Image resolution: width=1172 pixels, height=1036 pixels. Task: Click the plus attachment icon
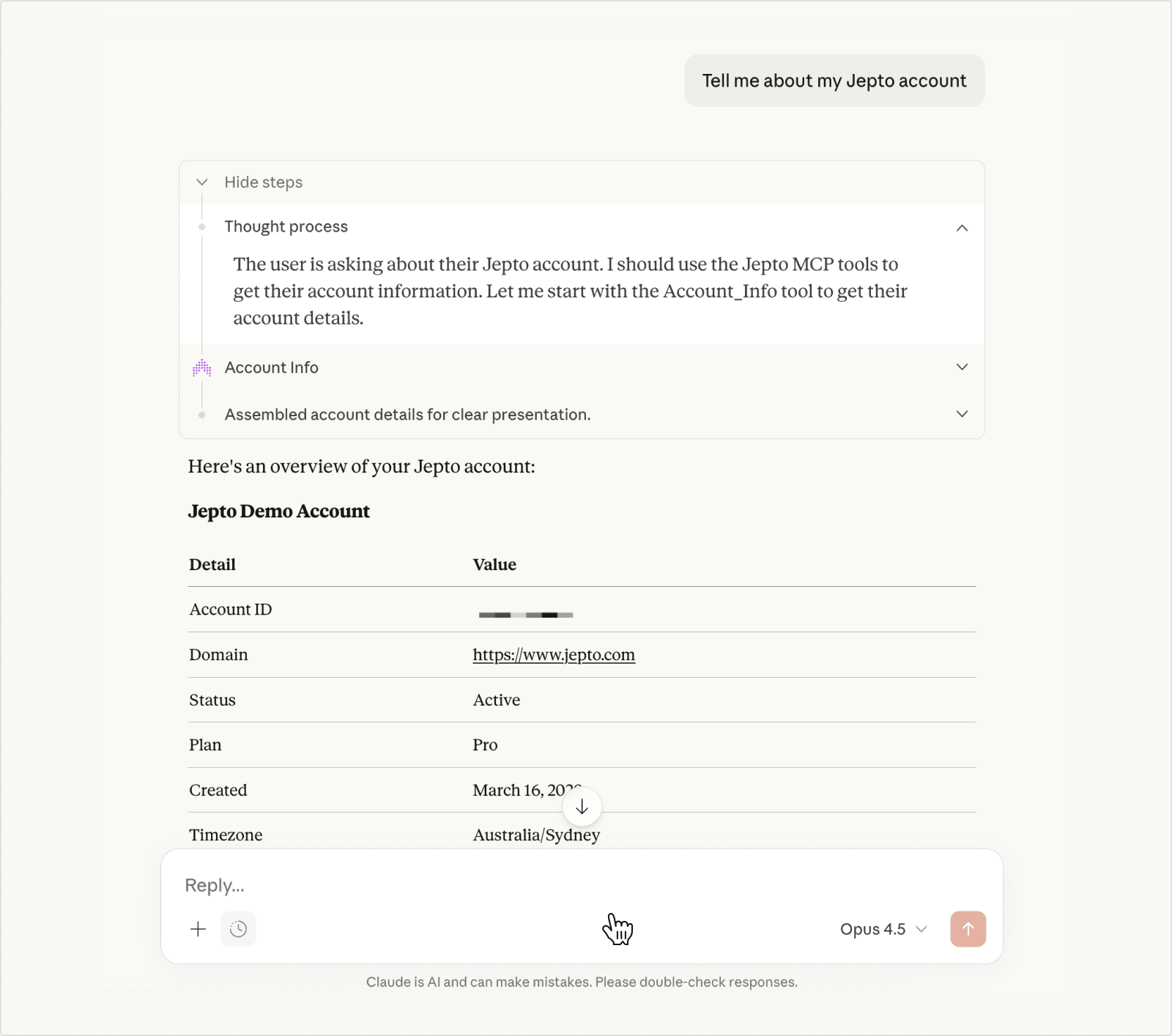[198, 929]
